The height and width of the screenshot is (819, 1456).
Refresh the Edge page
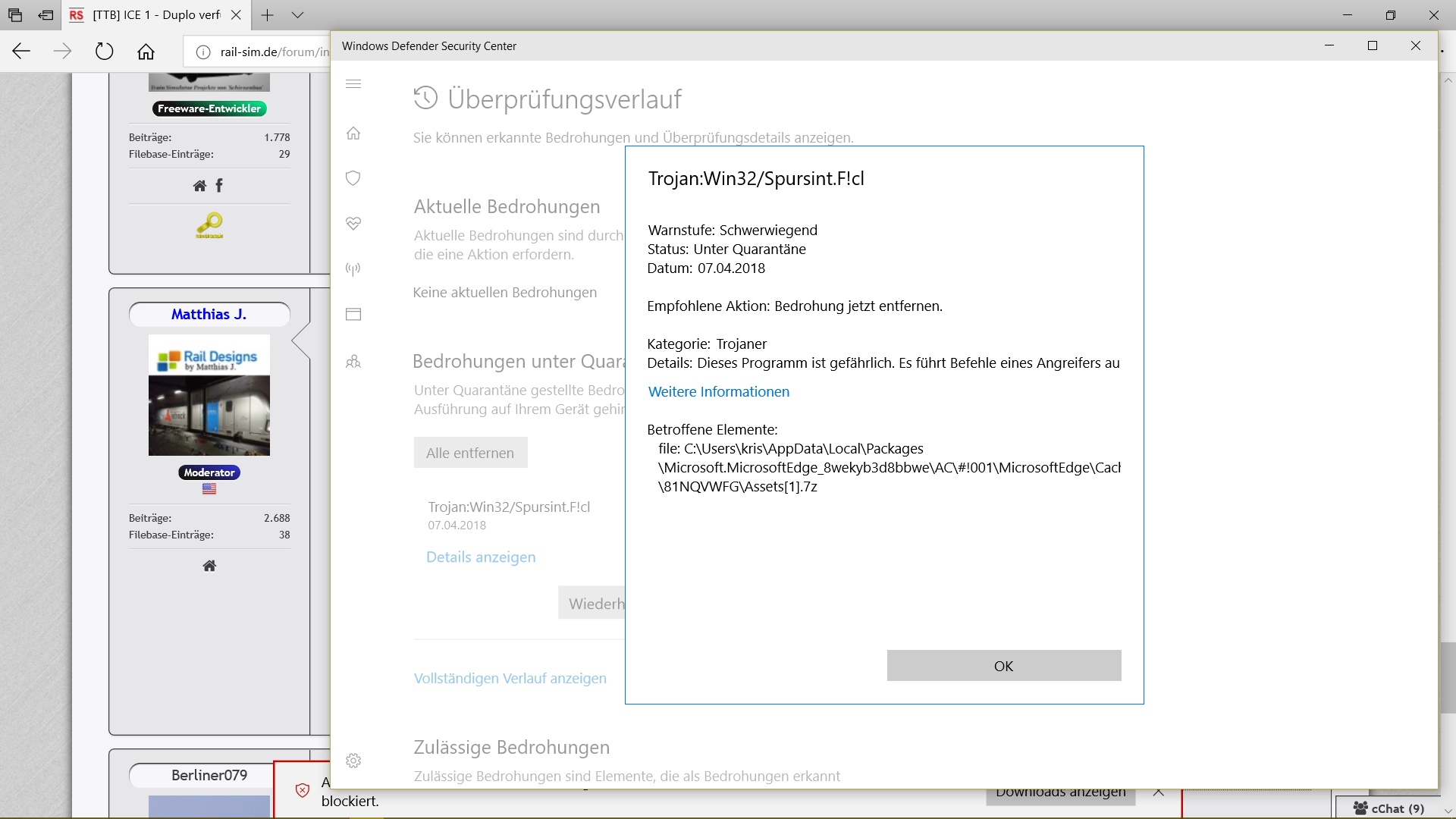click(x=105, y=52)
